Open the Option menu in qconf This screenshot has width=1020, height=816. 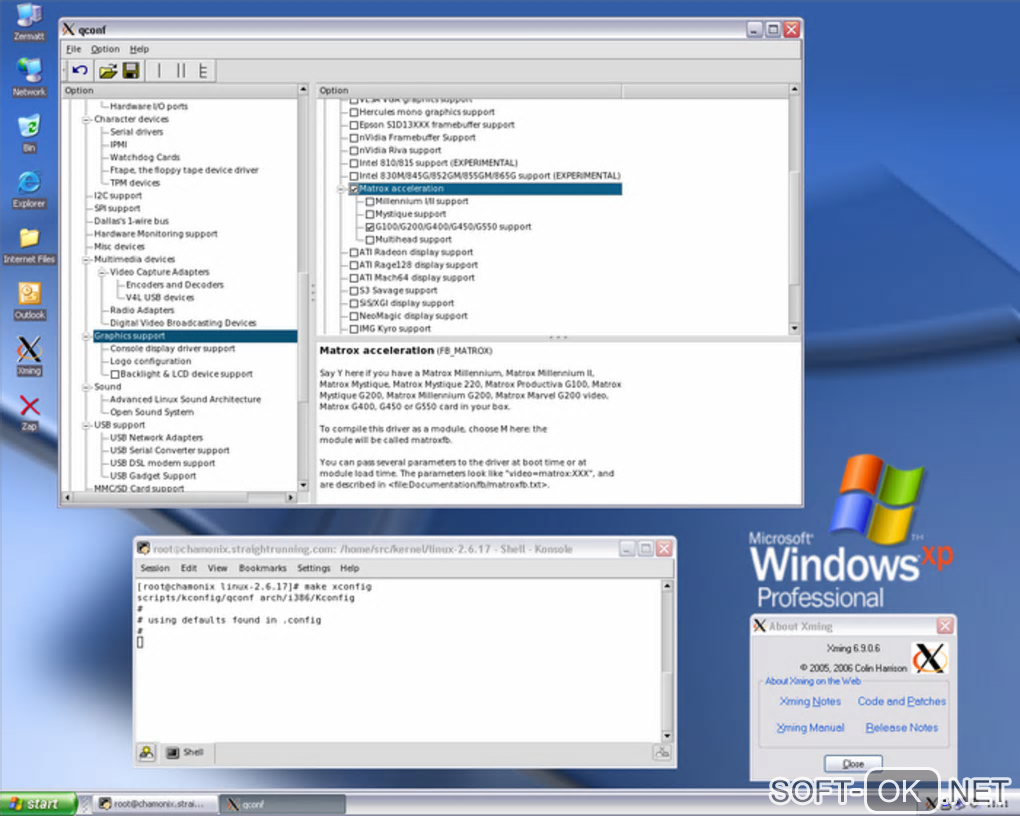[x=105, y=49]
